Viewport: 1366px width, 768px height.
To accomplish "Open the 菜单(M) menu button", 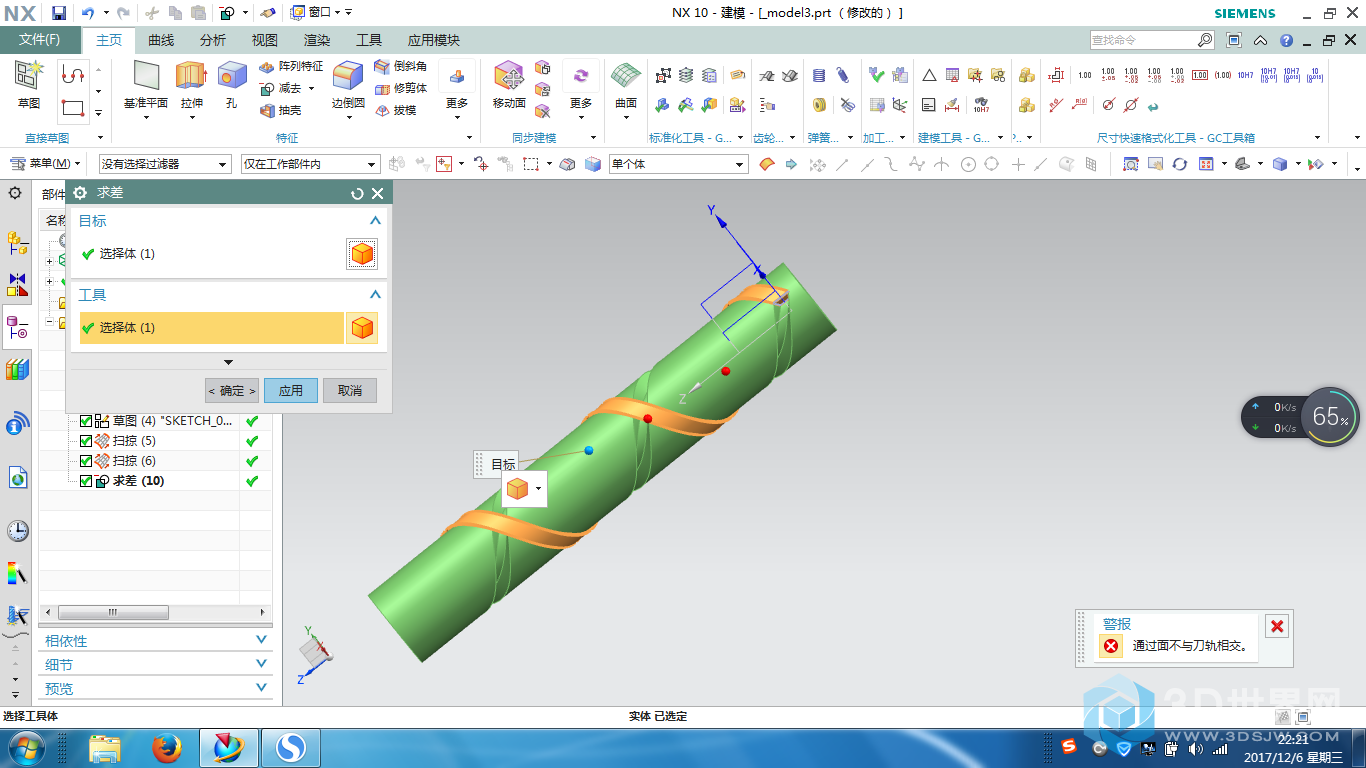I will click(x=43, y=164).
